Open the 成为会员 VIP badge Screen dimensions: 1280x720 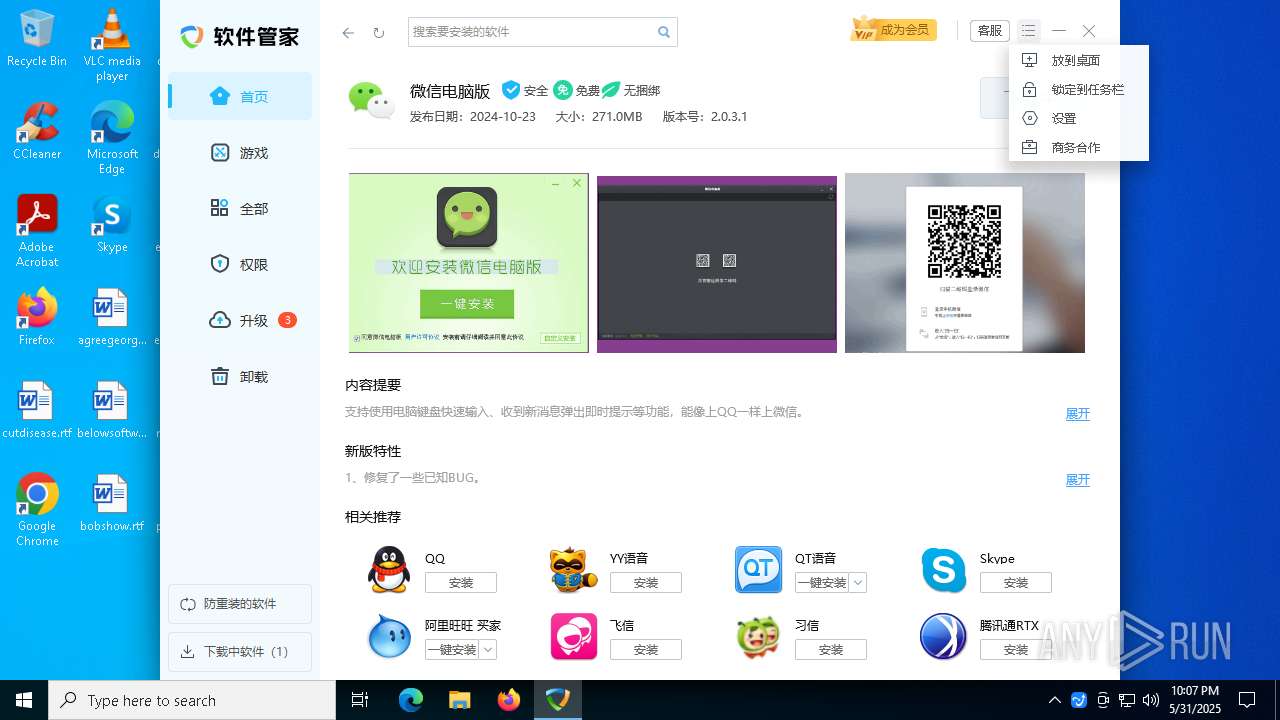(x=893, y=30)
